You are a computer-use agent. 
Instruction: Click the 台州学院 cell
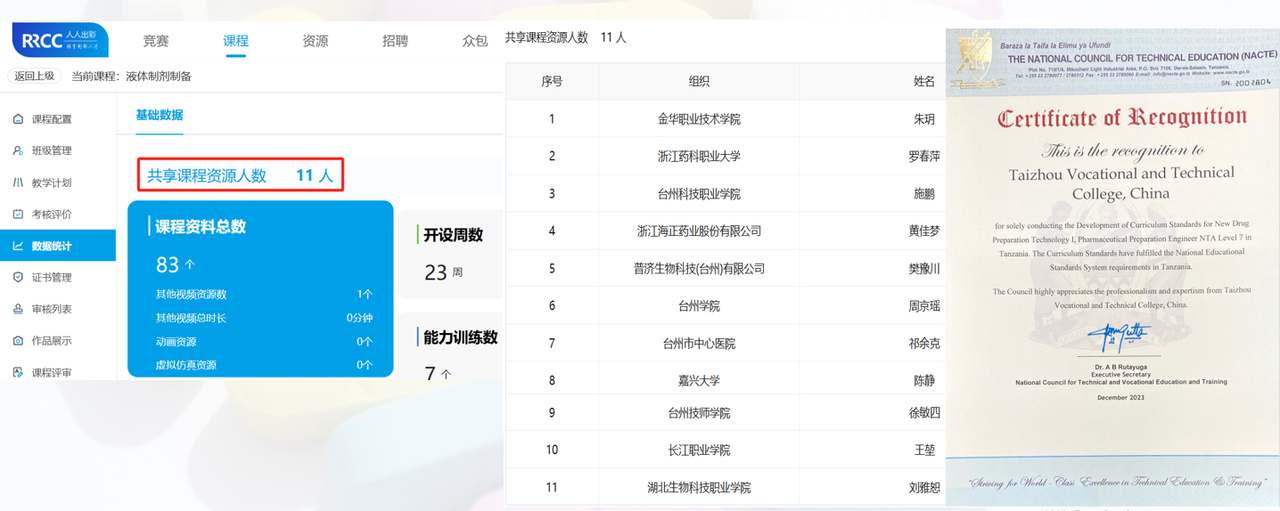coord(699,306)
